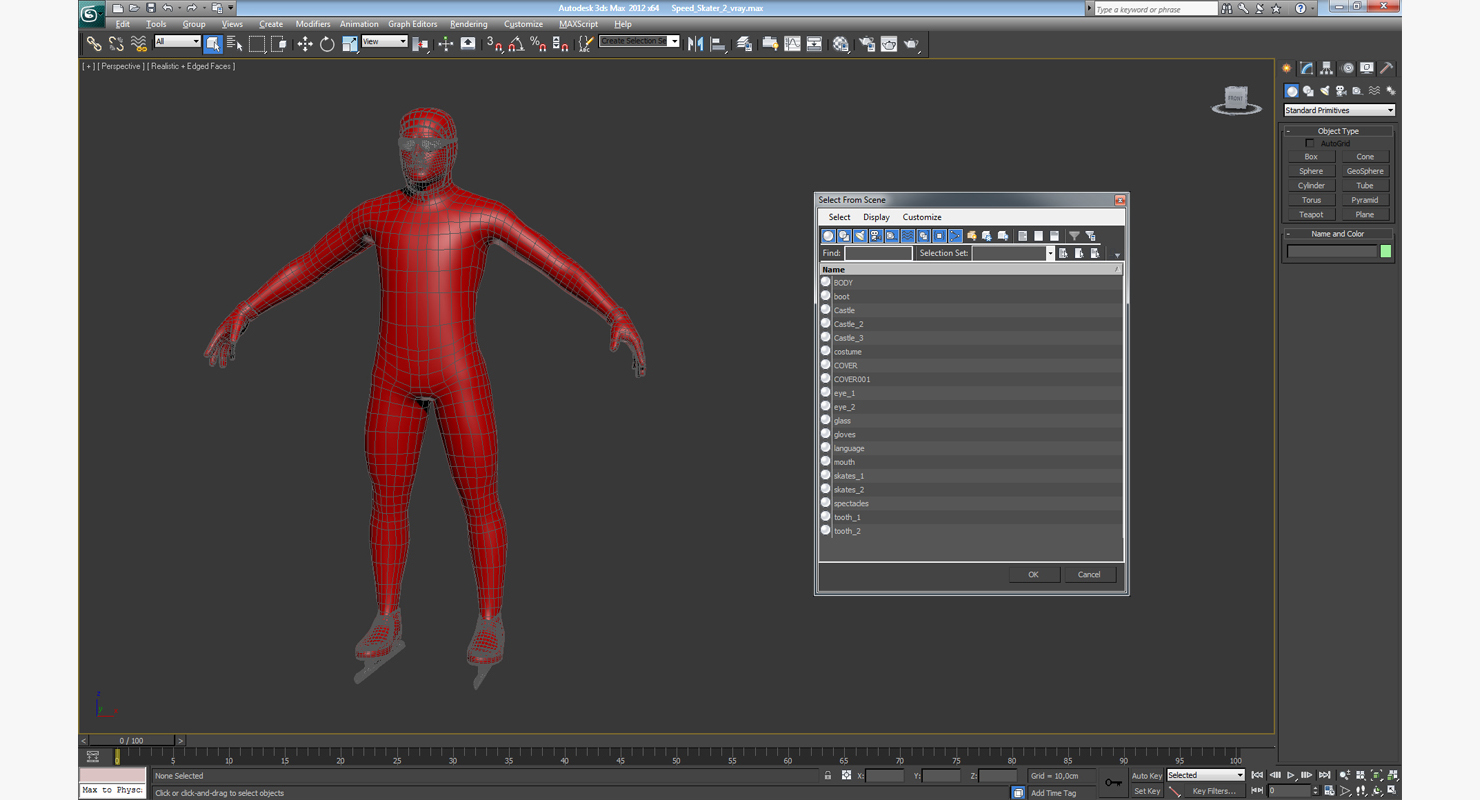Open the selection filter All dropdown
The image size is (1480, 800).
[177, 42]
